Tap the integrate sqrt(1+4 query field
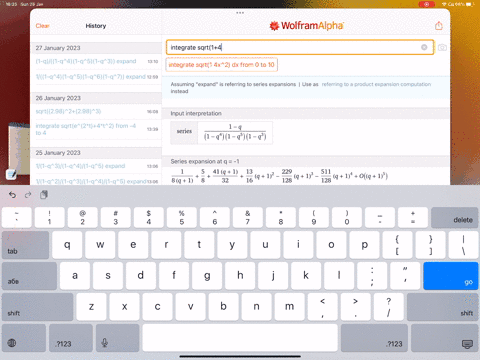The width and height of the screenshot is (480, 360). coord(300,47)
